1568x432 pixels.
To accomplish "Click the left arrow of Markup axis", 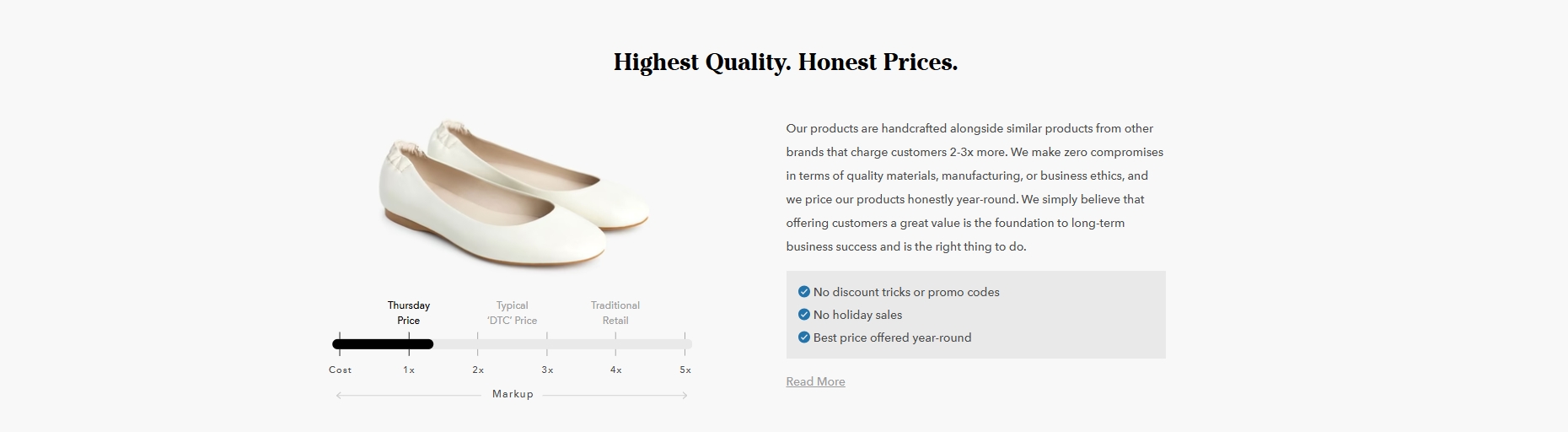I will [x=339, y=395].
